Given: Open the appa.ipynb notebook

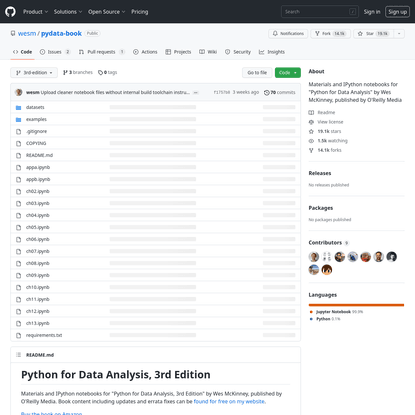Looking at the screenshot, I should (x=38, y=167).
